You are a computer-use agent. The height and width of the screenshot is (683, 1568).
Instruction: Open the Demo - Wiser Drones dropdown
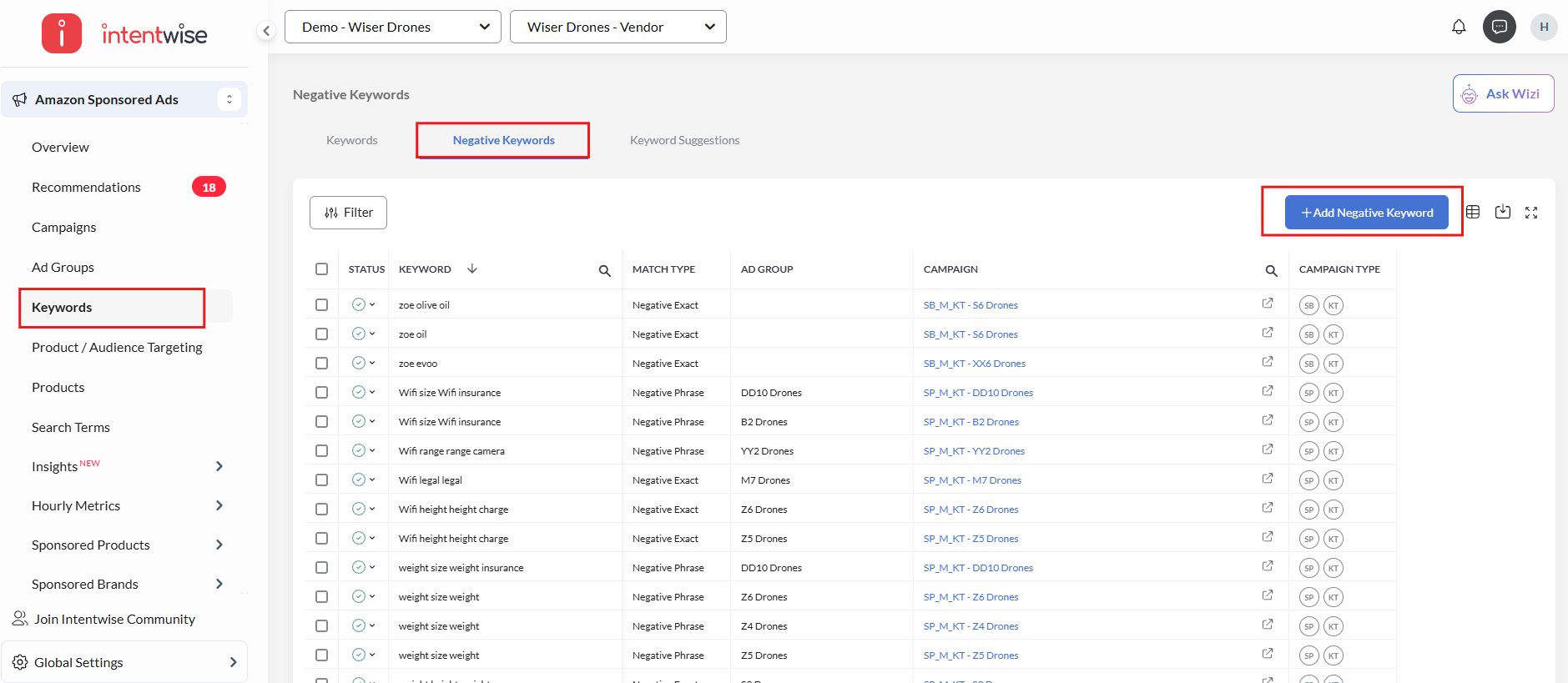pyautogui.click(x=393, y=27)
